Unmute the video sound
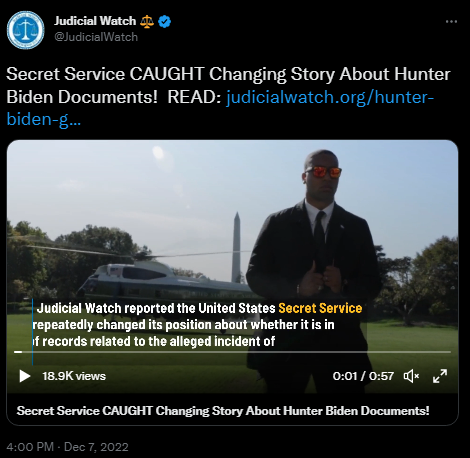Viewport: 470px width, 458px height. [411, 376]
